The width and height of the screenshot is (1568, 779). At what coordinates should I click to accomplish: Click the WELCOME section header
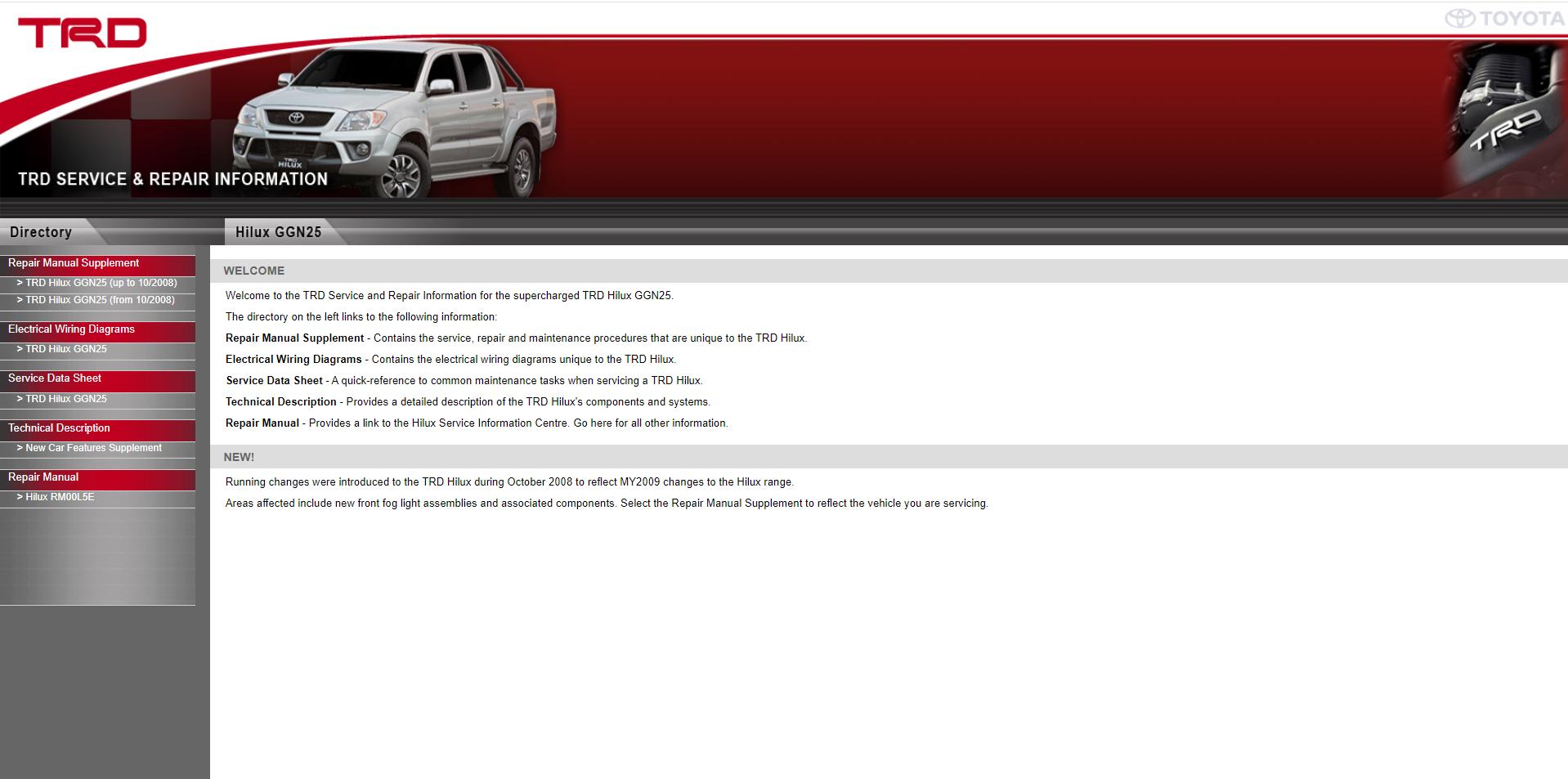889,271
